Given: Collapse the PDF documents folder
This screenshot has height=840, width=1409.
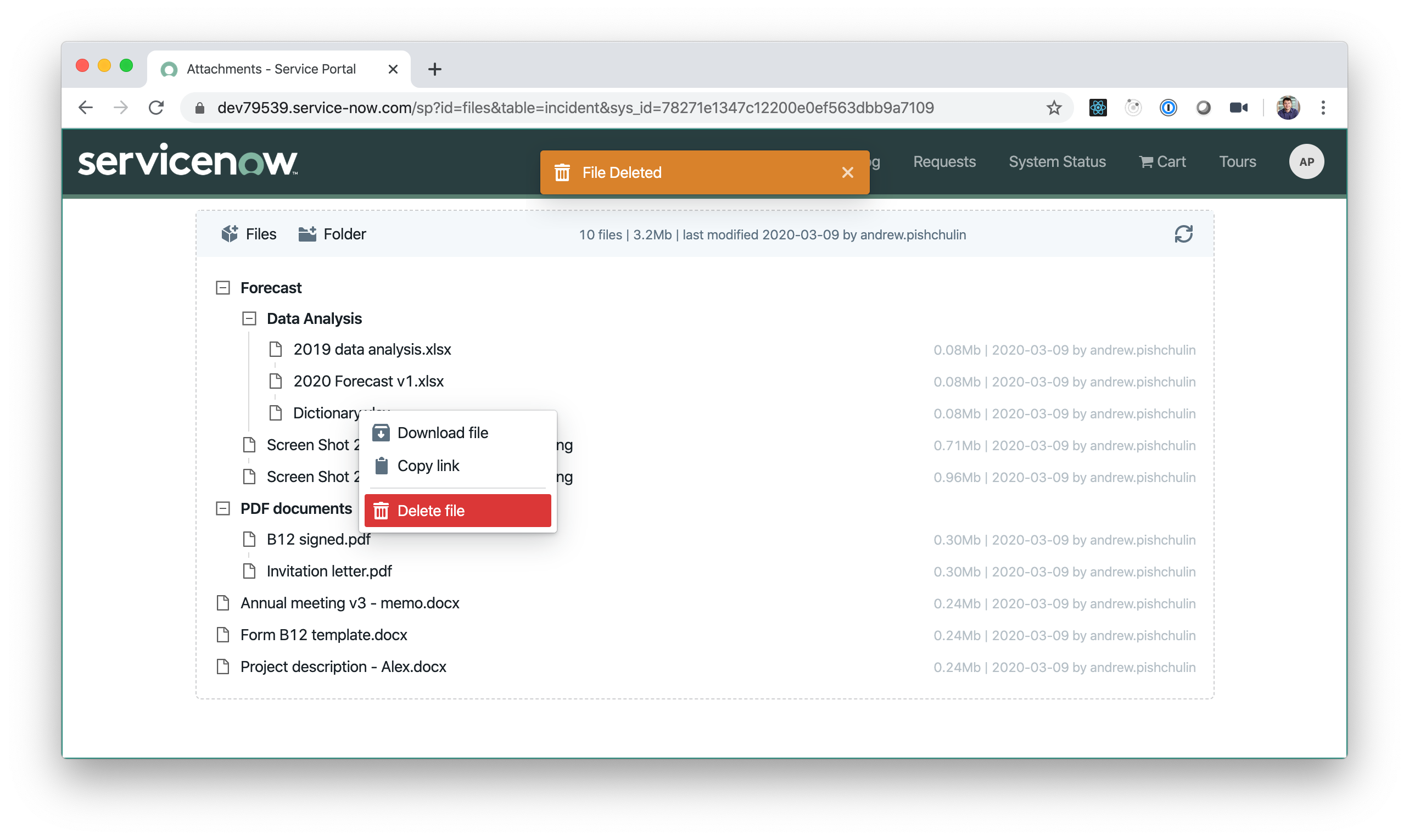Looking at the screenshot, I should [222, 508].
